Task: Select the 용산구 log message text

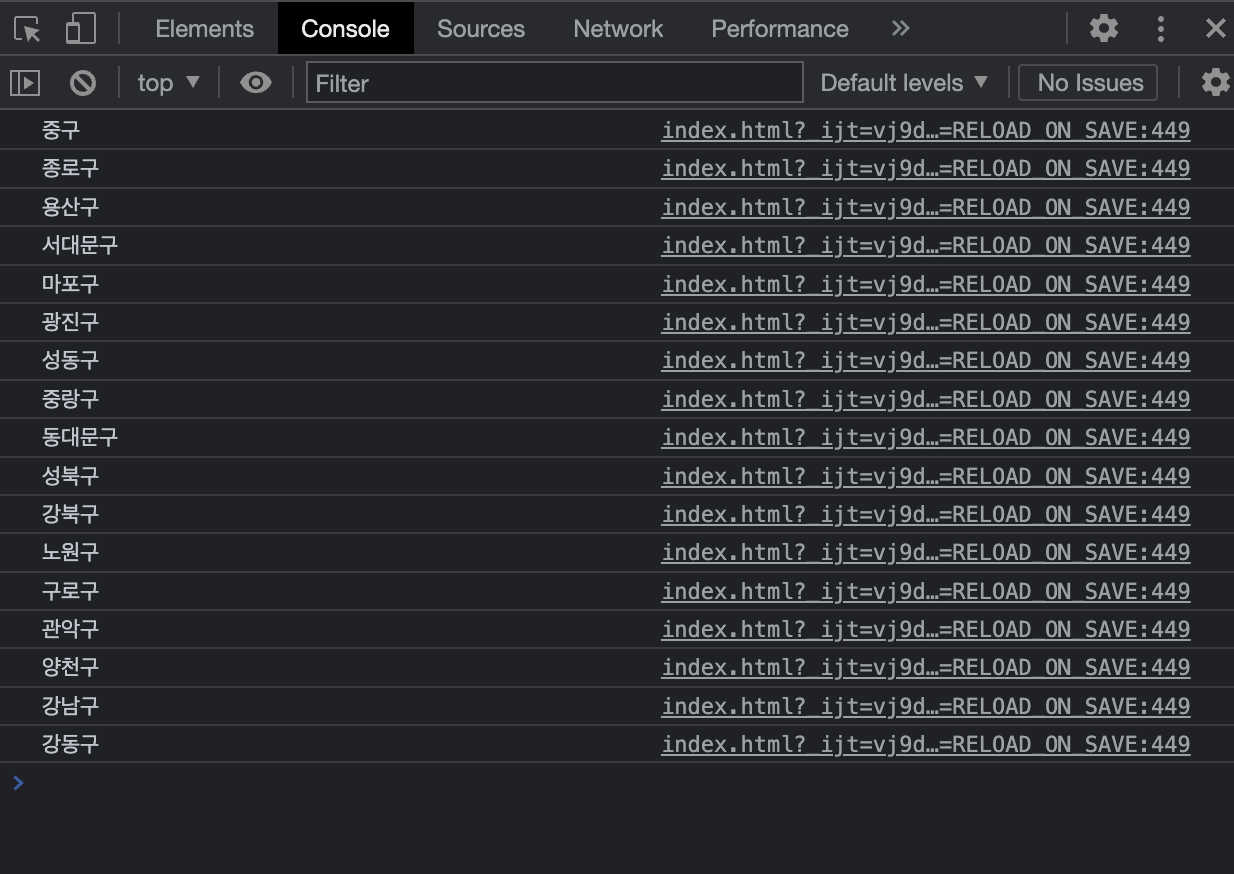Action: pos(70,207)
